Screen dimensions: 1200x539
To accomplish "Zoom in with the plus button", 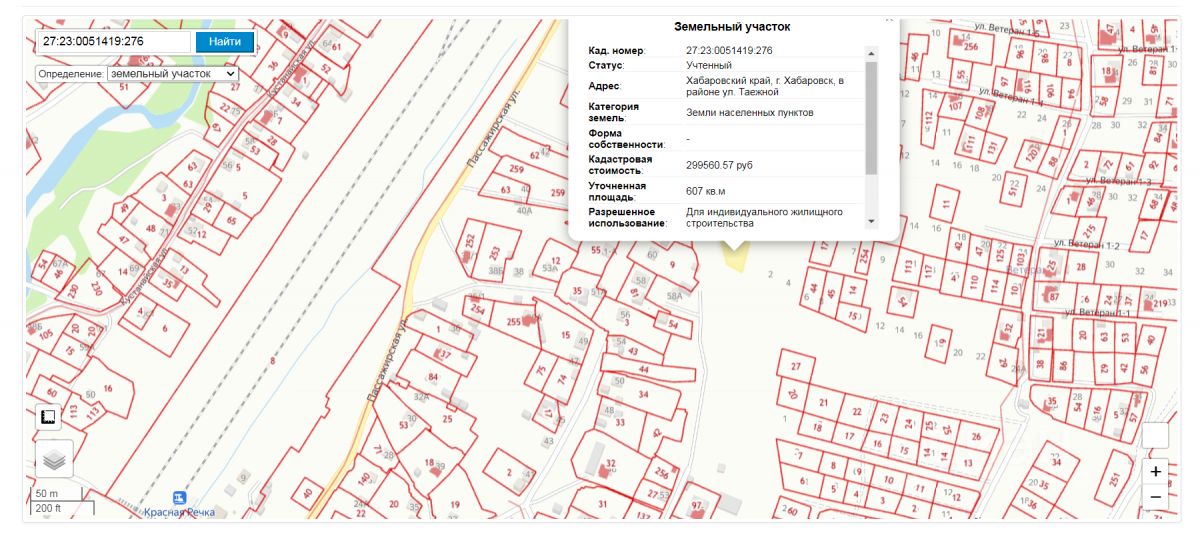I will tap(1156, 471).
